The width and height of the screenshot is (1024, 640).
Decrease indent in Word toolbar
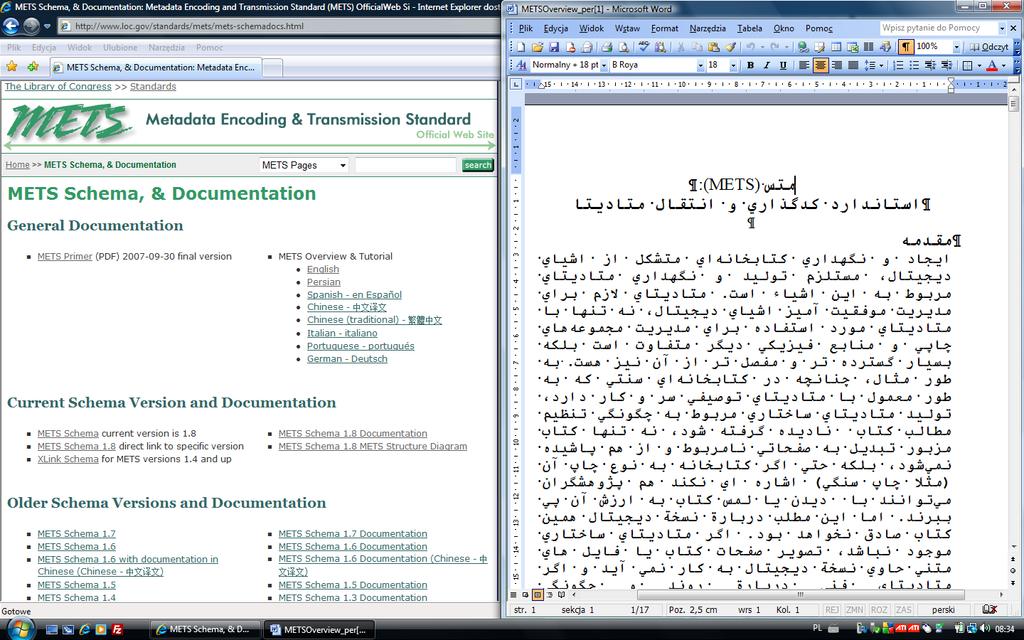point(929,65)
